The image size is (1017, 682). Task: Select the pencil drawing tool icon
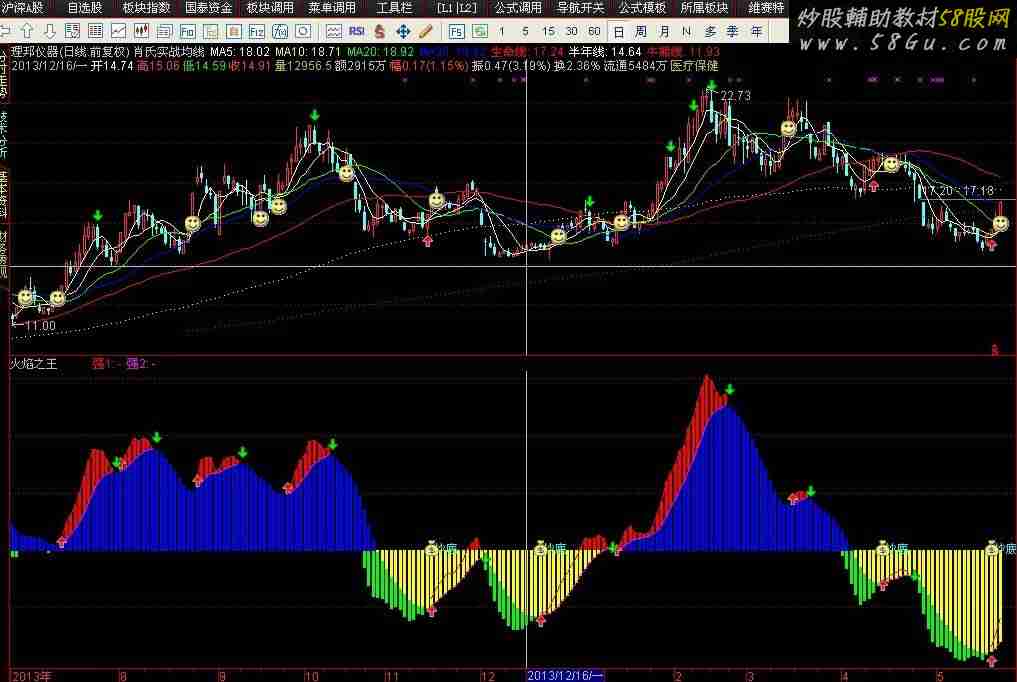coord(425,30)
